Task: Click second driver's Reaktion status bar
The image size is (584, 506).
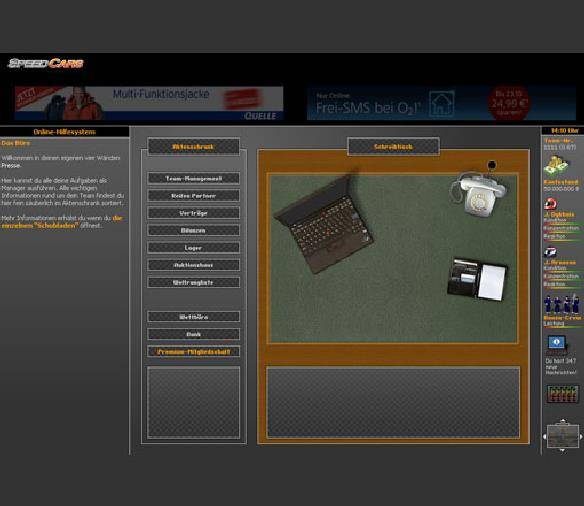Action: 563,288
